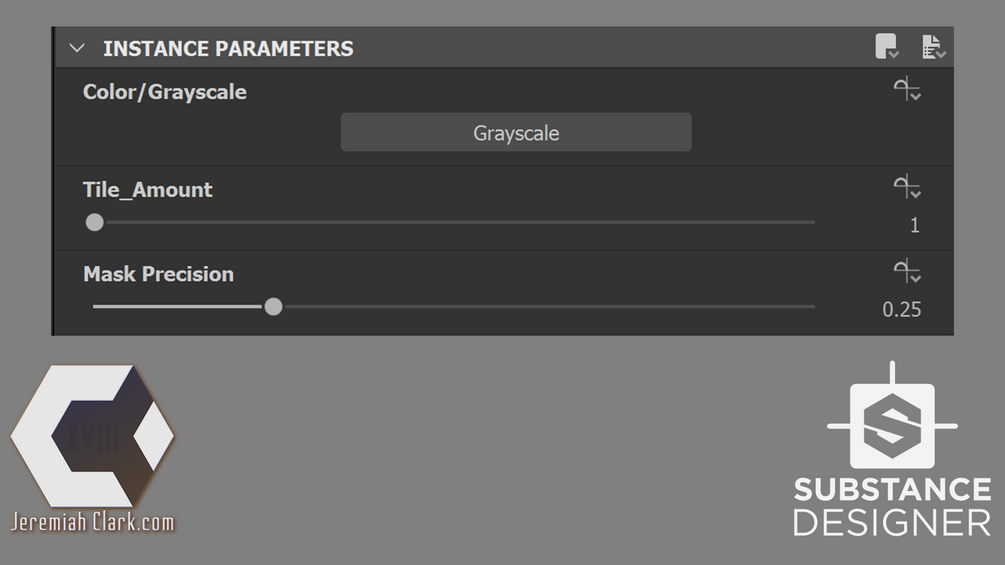
Task: Click the Tile_Amount value field showing 1
Action: tap(913, 226)
